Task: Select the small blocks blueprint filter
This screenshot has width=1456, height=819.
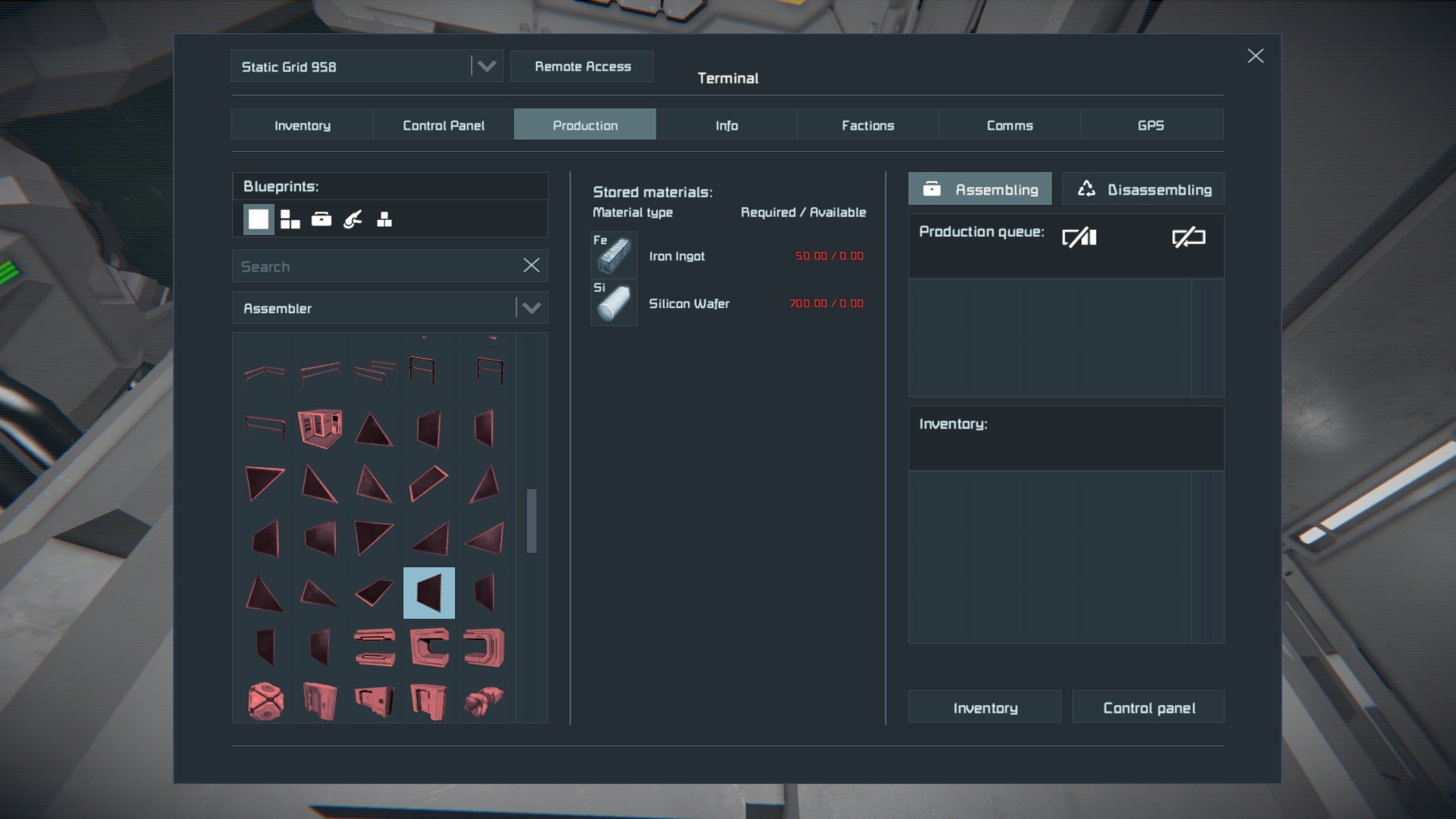Action: click(x=290, y=219)
